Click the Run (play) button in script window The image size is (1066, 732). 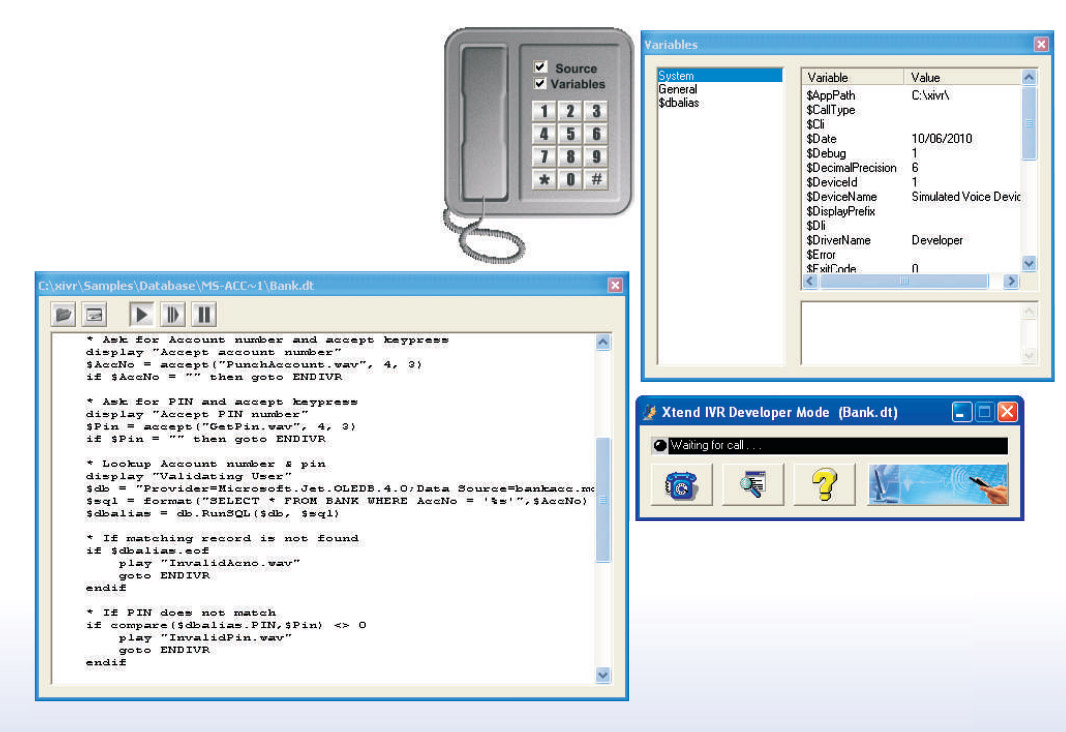point(142,315)
